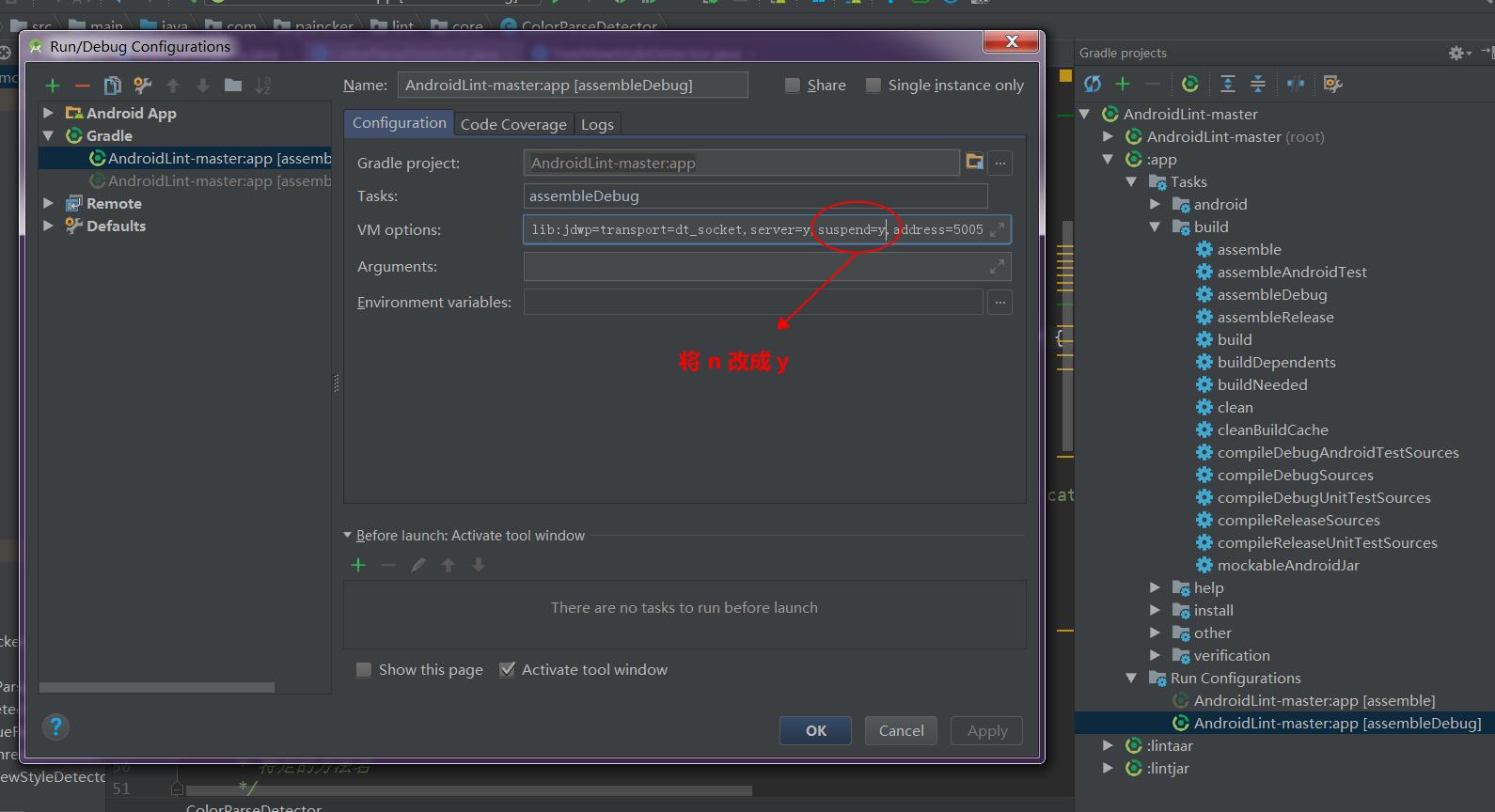Viewport: 1495px width, 812px height.
Task: Expand the VM options field
Action: (997, 229)
